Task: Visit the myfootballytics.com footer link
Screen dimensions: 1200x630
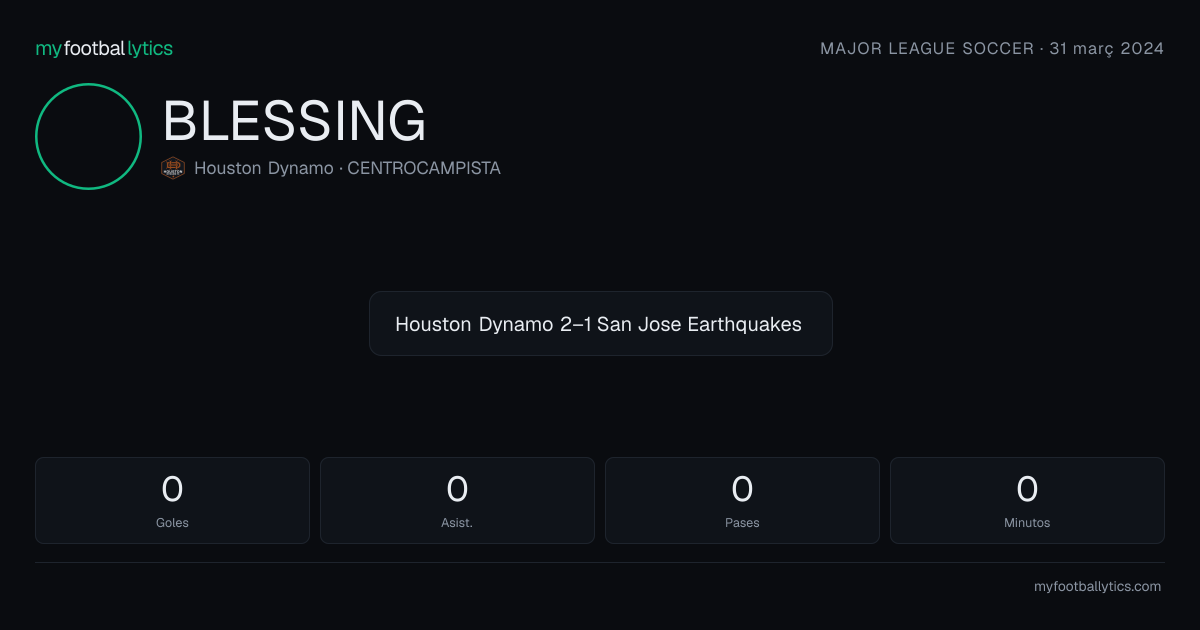Action: [x=1097, y=587]
